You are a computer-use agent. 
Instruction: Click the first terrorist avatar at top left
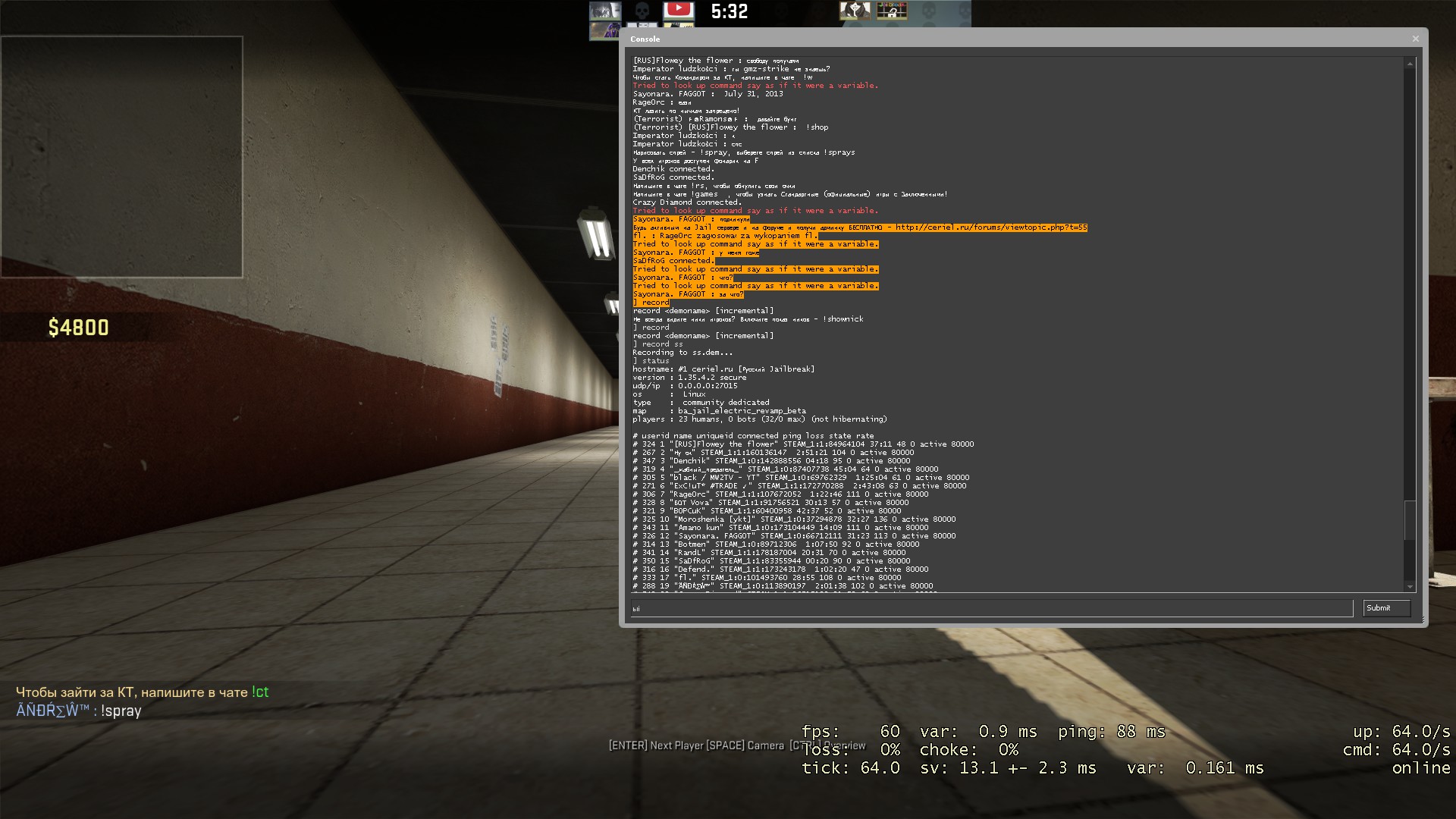605,11
